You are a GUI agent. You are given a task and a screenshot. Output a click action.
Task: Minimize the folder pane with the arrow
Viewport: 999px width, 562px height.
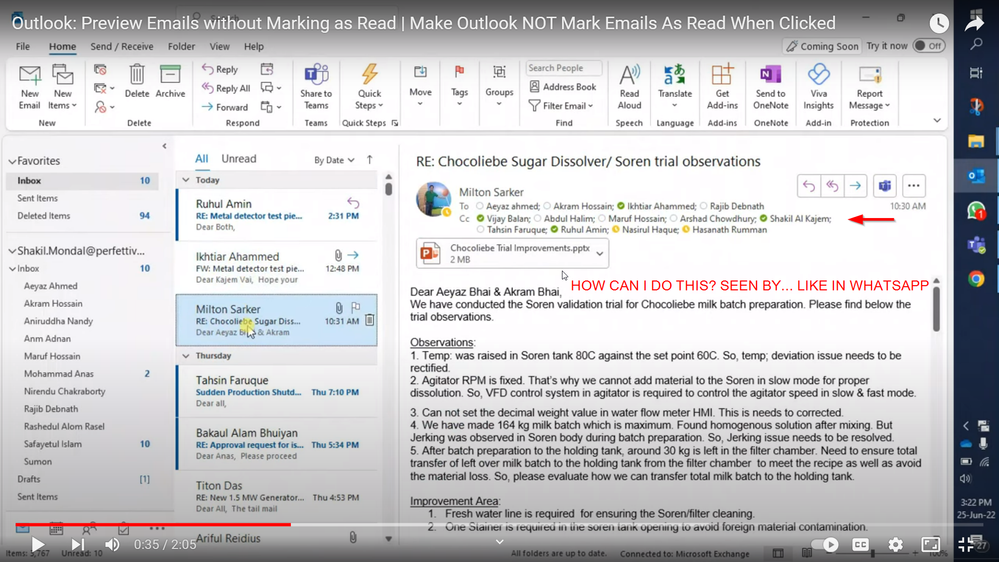pos(164,146)
